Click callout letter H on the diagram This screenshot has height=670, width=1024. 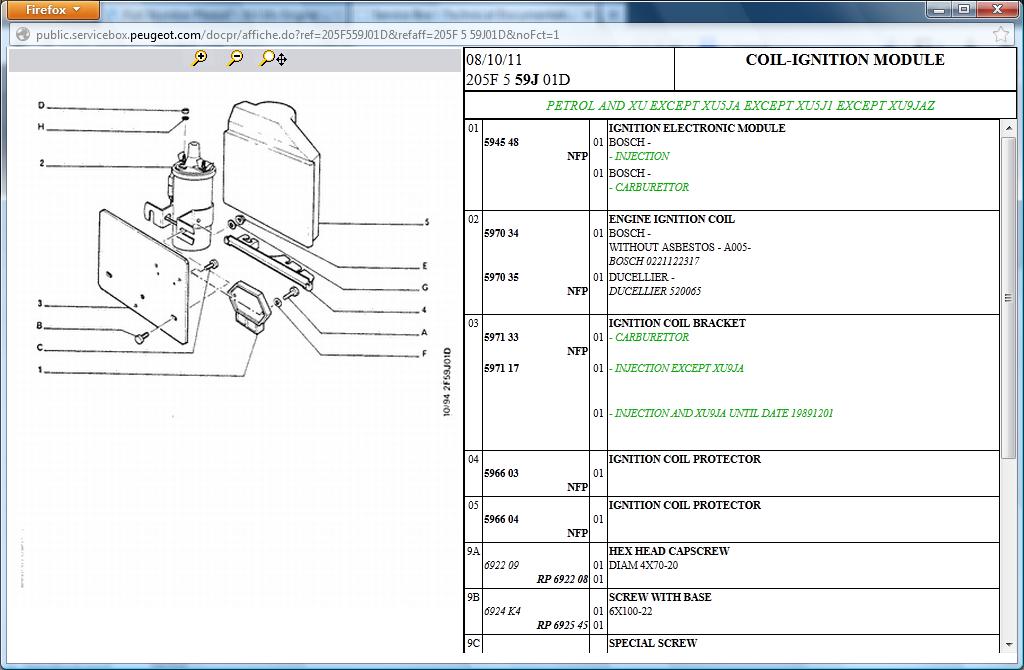point(41,127)
